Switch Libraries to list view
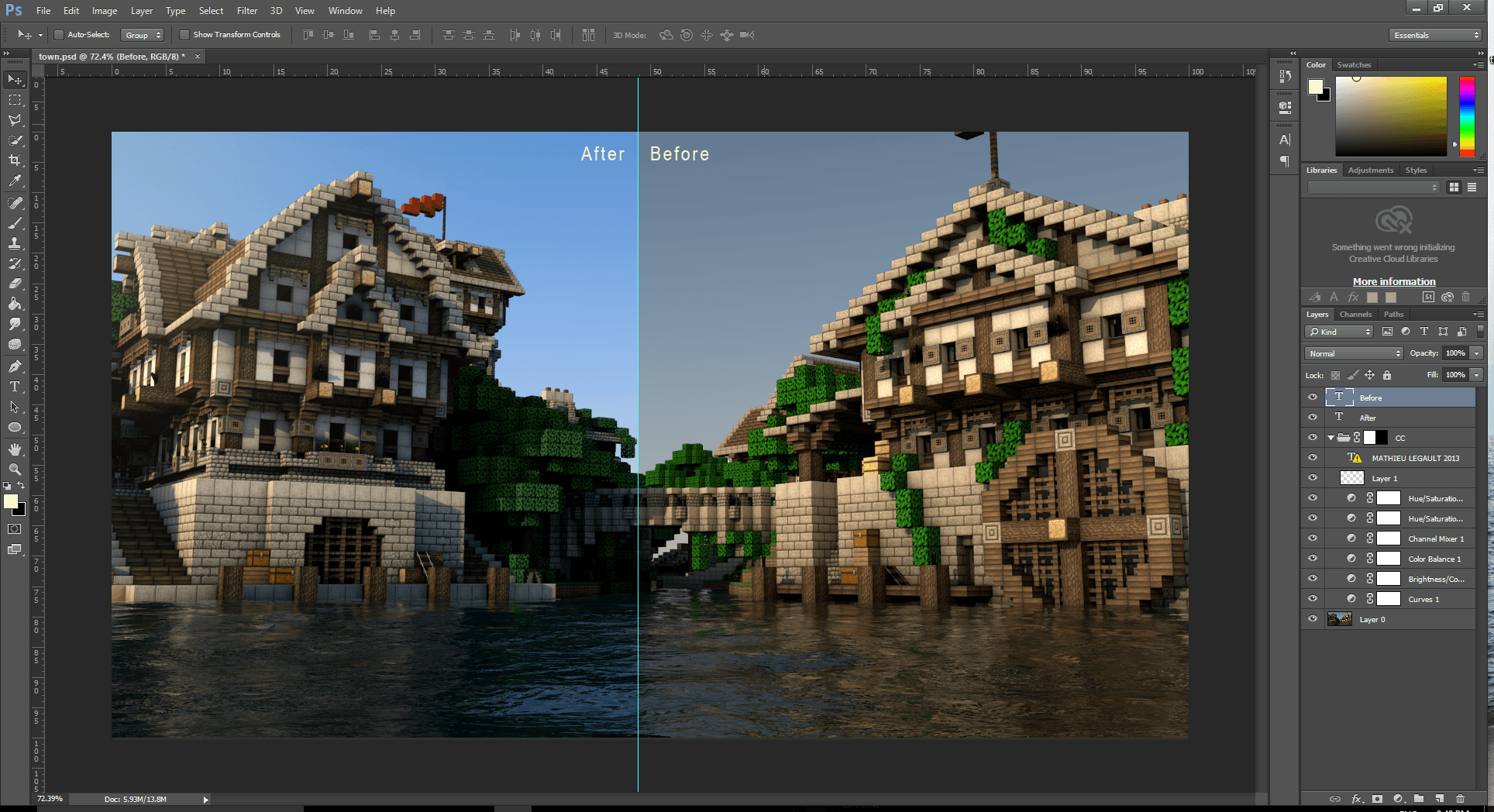Viewport: 1494px width, 812px height. (1472, 188)
